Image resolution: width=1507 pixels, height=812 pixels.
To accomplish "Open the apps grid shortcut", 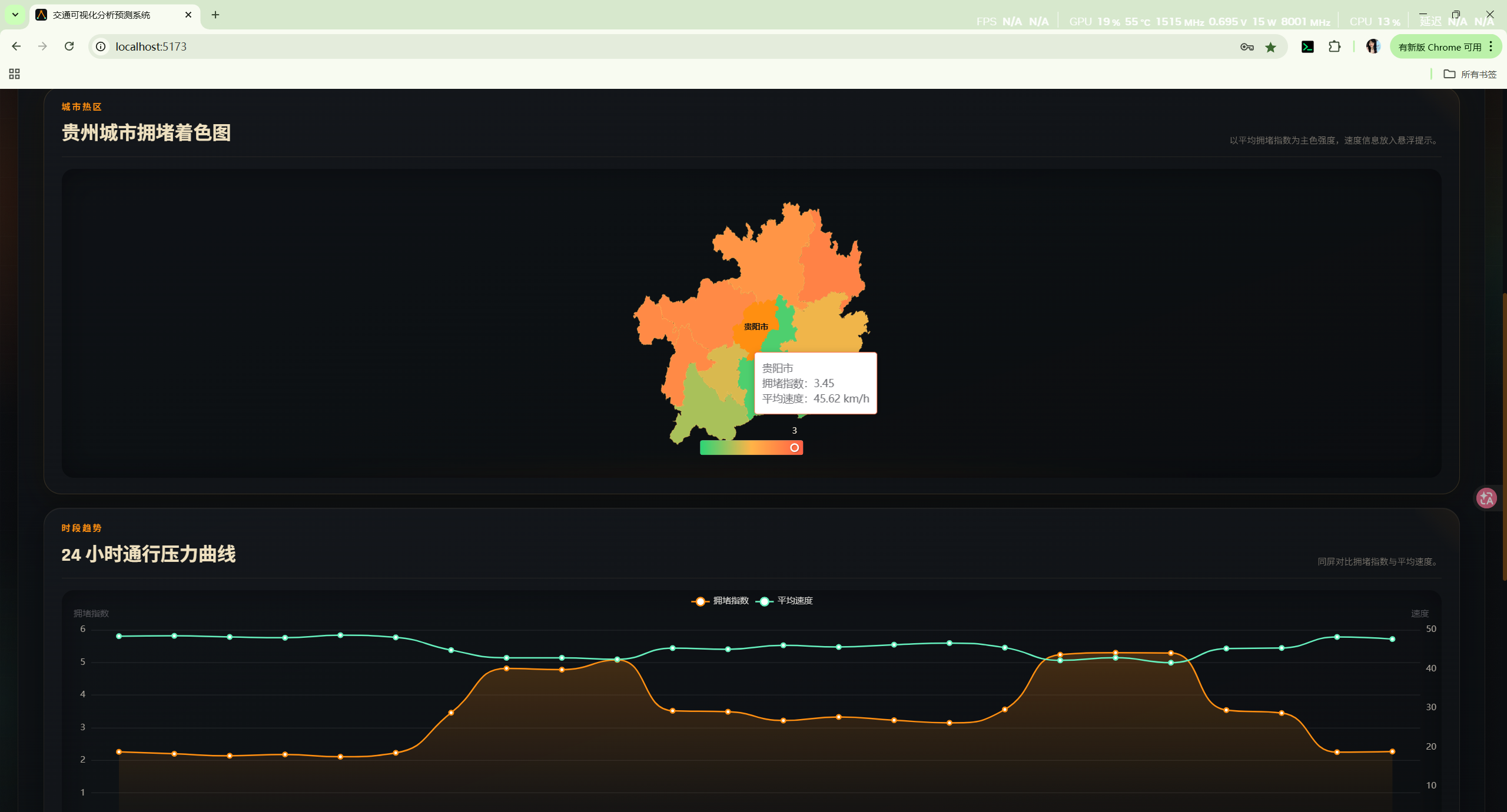I will [15, 74].
